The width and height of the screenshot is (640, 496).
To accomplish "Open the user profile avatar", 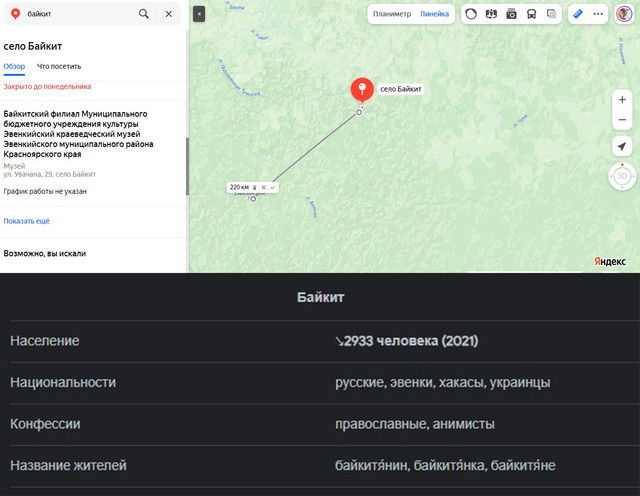I will point(624,14).
